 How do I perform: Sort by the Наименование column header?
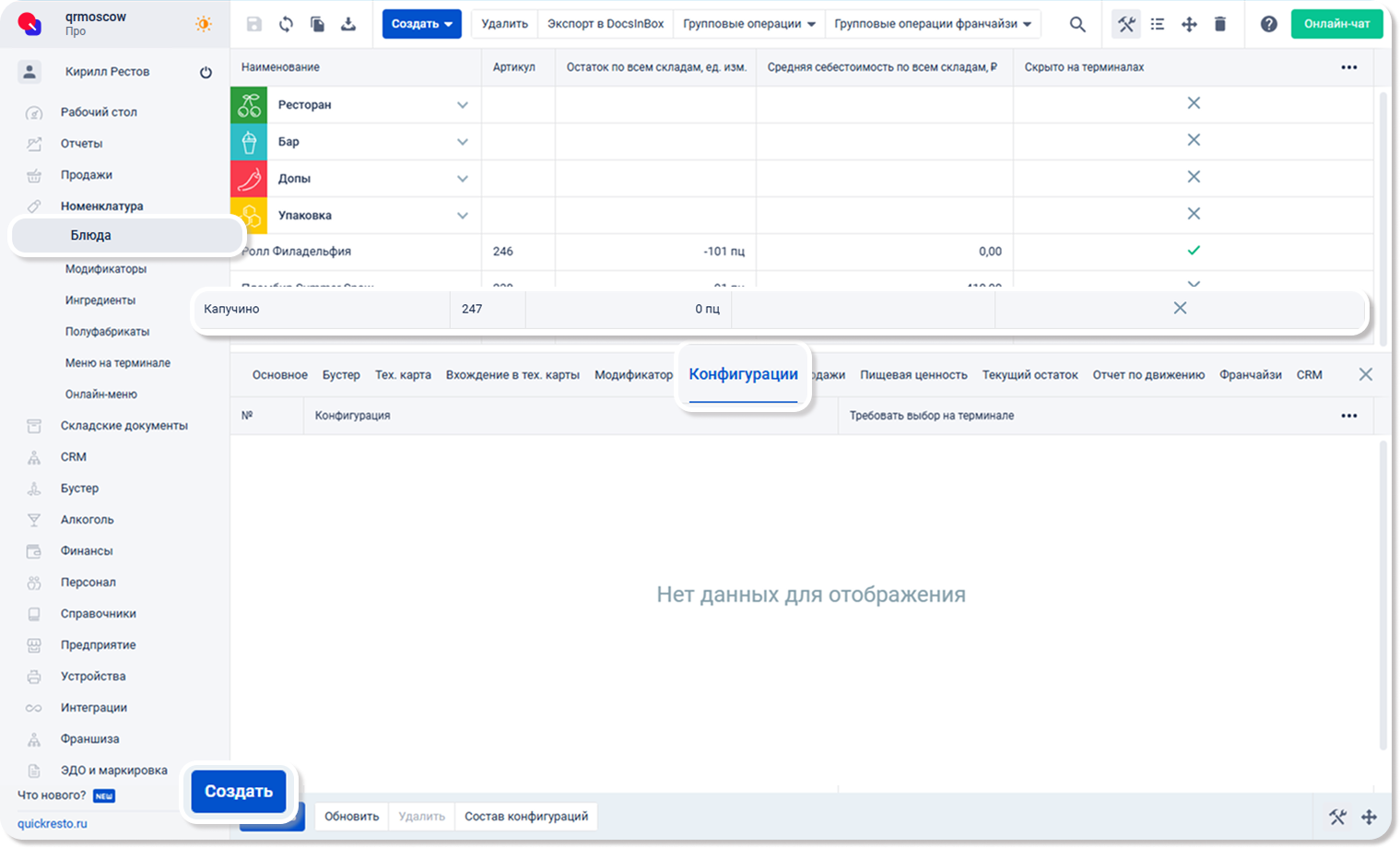pos(280,67)
